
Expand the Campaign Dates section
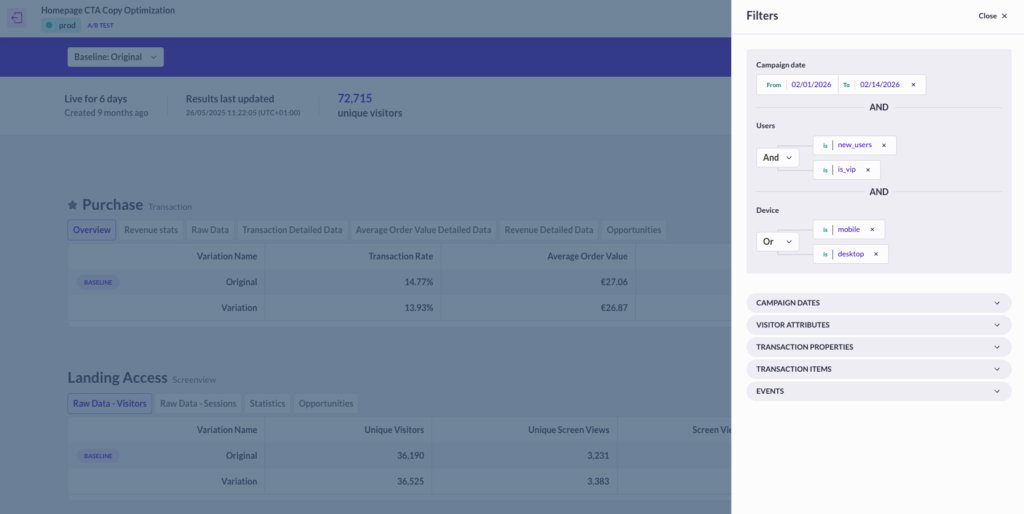878,303
